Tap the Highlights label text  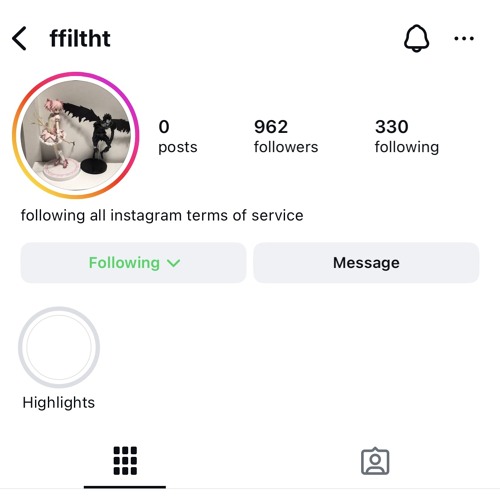point(59,402)
